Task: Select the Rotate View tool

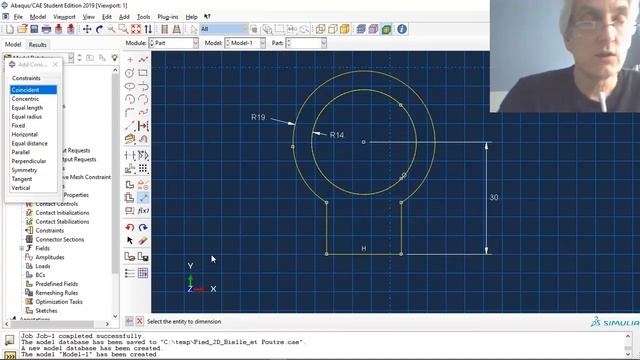Action: tap(99, 29)
